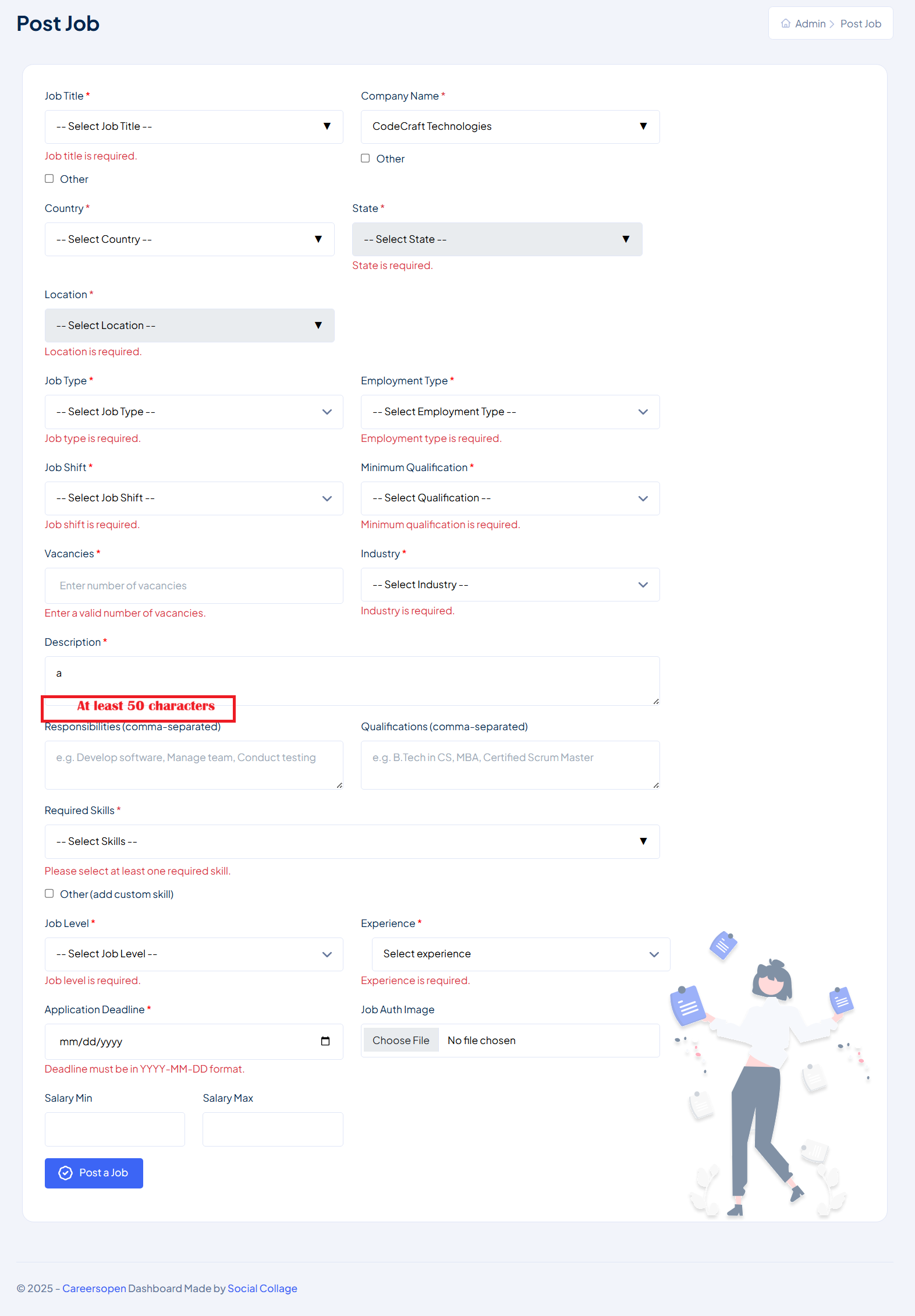Click the home icon in breadcrumb
Screen dimensions: 915x1316
[x=786, y=23]
